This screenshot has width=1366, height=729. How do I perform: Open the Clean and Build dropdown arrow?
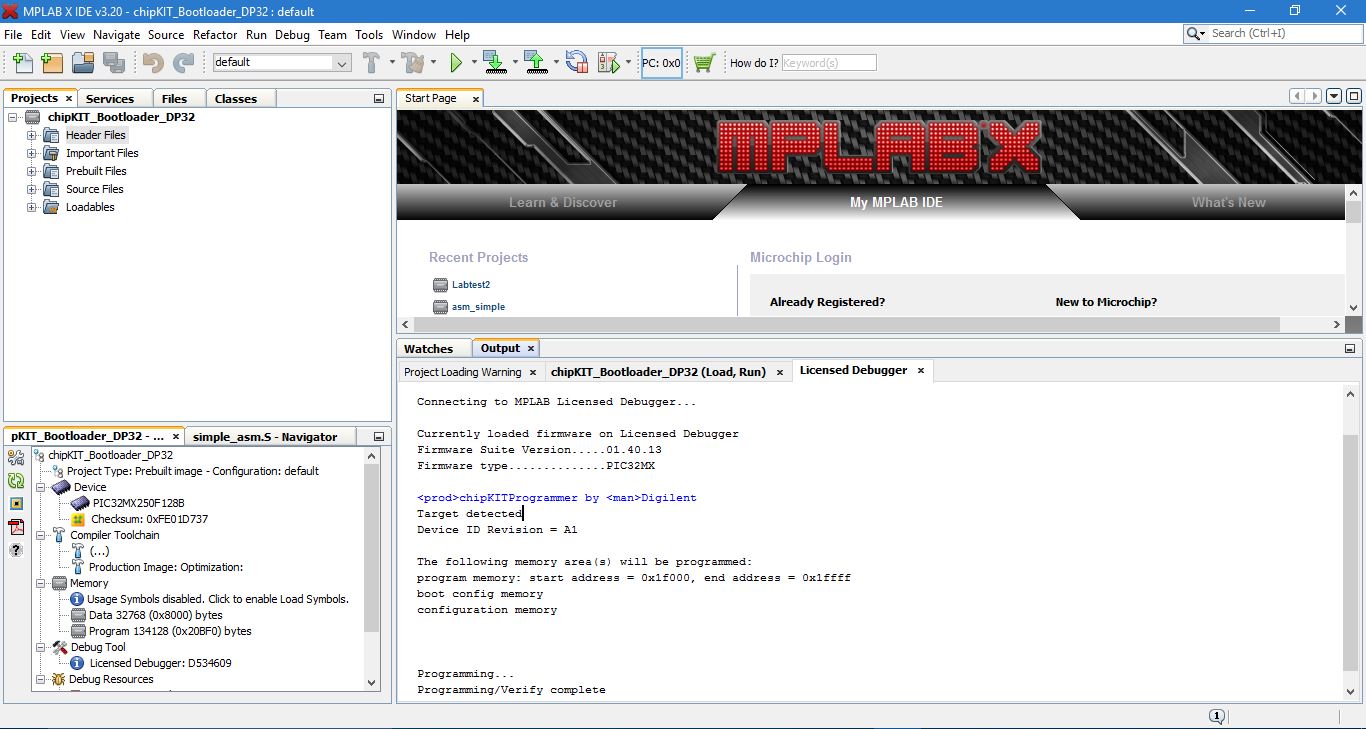(x=433, y=62)
